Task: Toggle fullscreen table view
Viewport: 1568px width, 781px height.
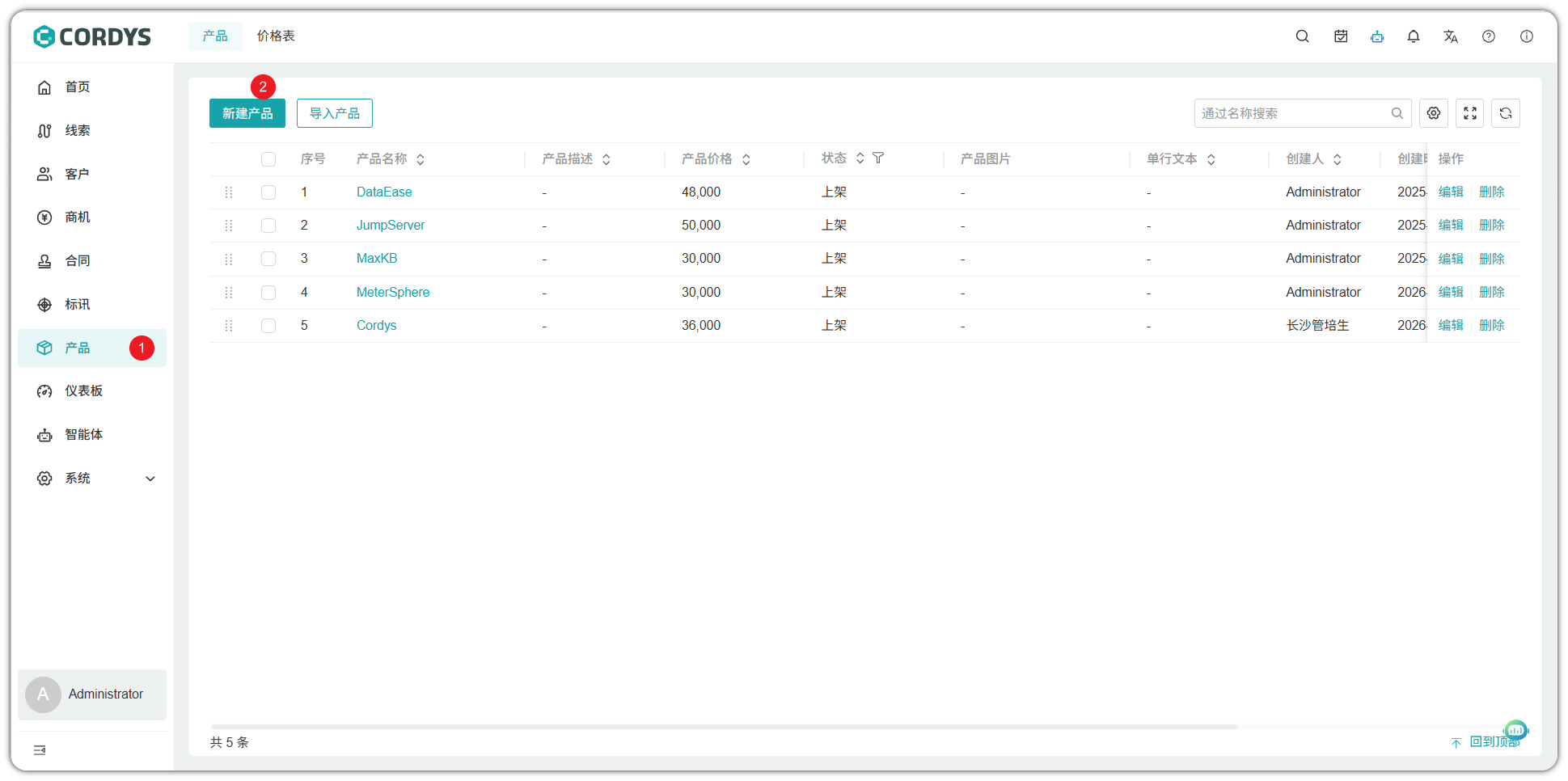Action: pyautogui.click(x=1470, y=113)
